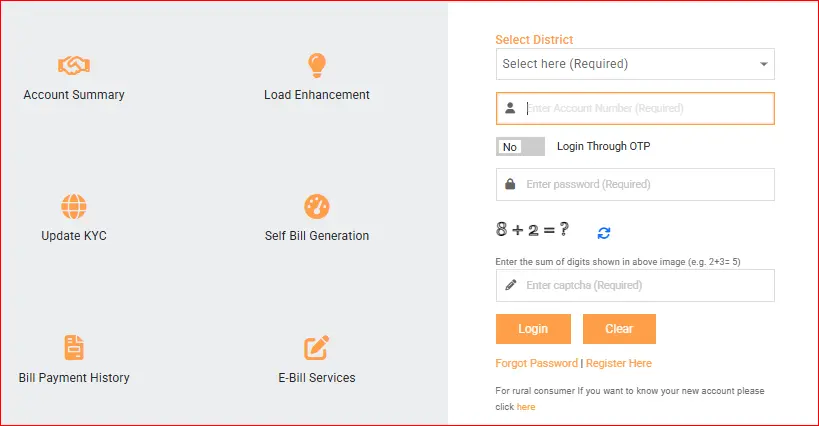819x426 pixels.
Task: Open the Account Summary handshake icon
Action: (74, 65)
